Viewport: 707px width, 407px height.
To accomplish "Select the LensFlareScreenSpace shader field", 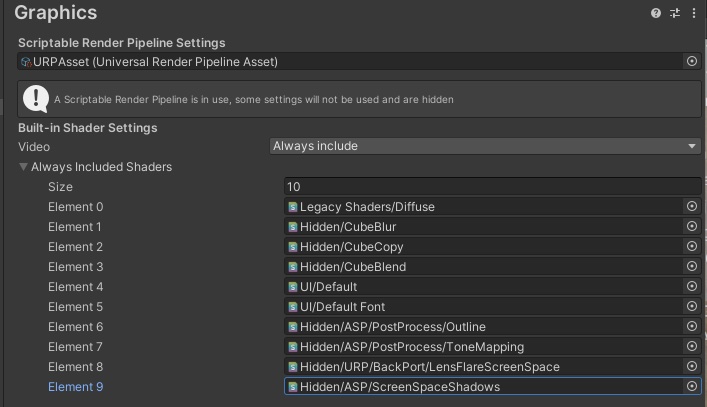I will pos(480,367).
